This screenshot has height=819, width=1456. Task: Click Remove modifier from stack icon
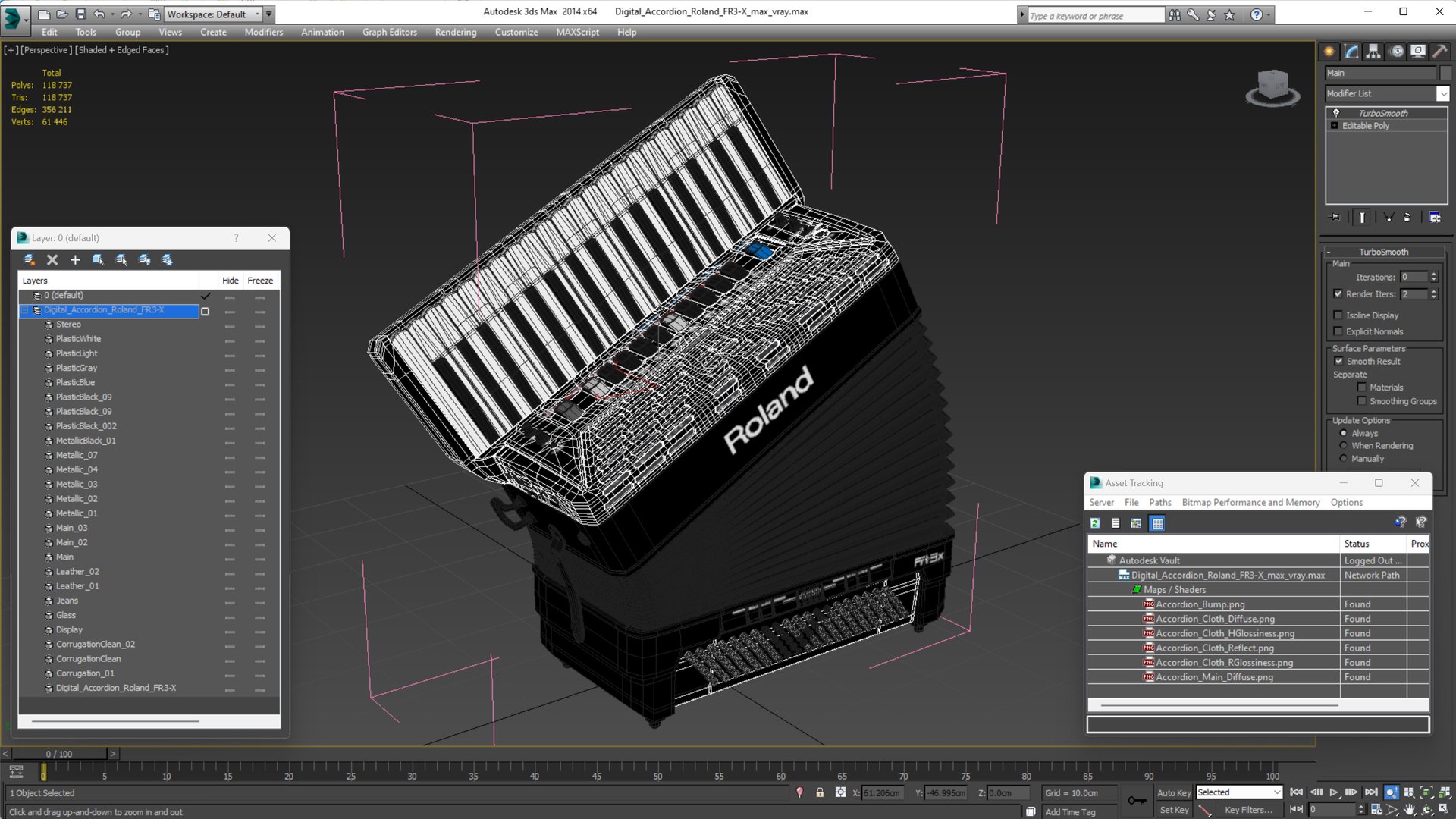(x=1407, y=218)
